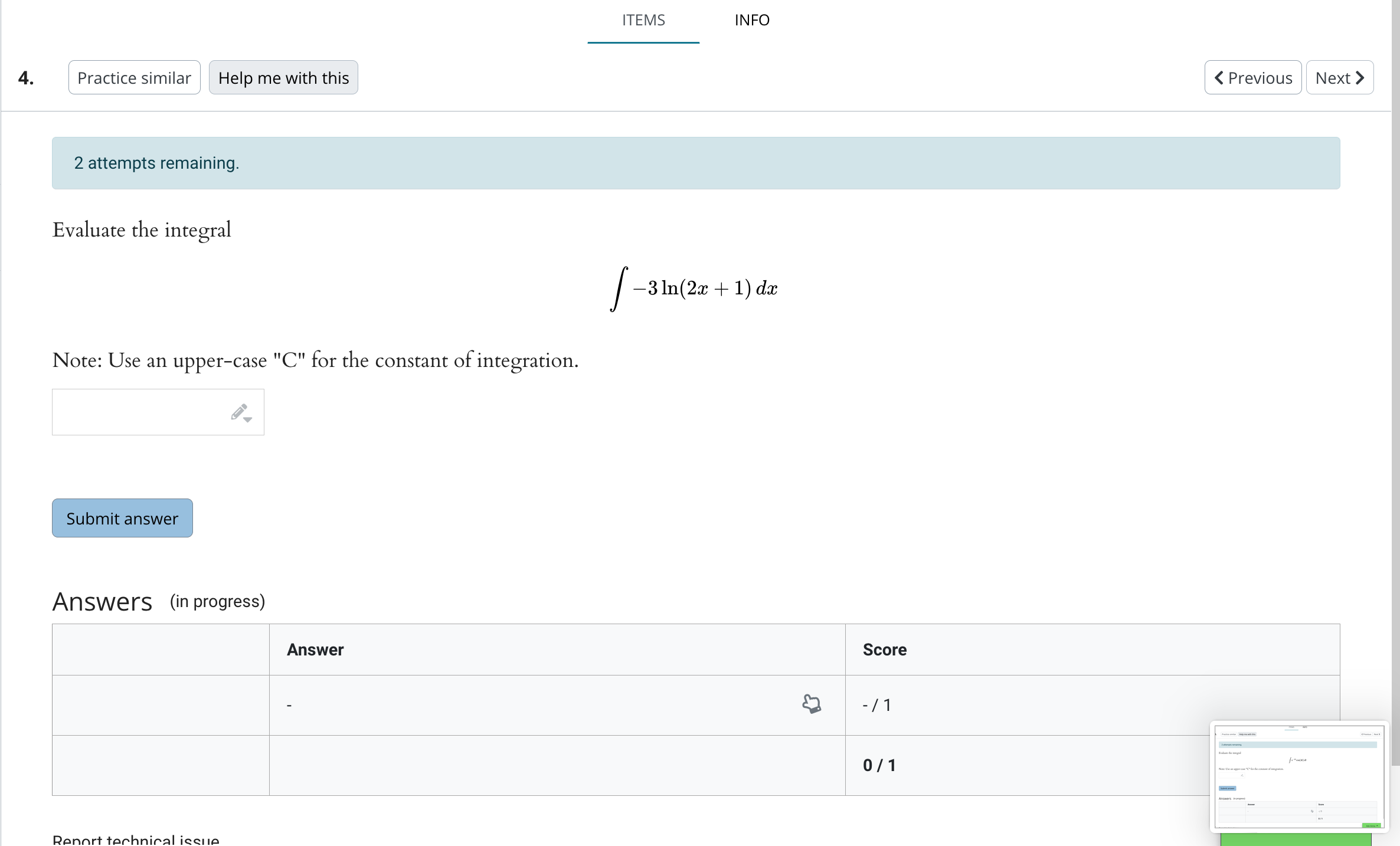
Task: Select the ITEMS tab
Action: pyautogui.click(x=643, y=20)
